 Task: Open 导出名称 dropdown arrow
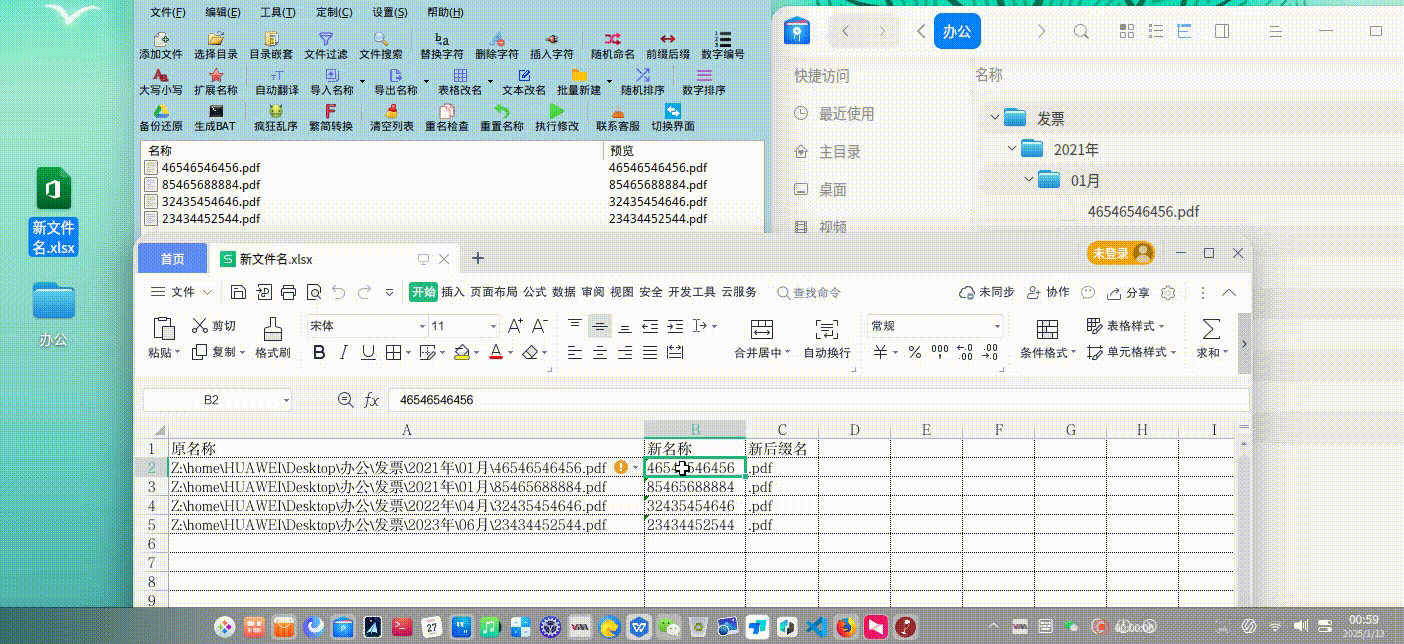(426, 81)
